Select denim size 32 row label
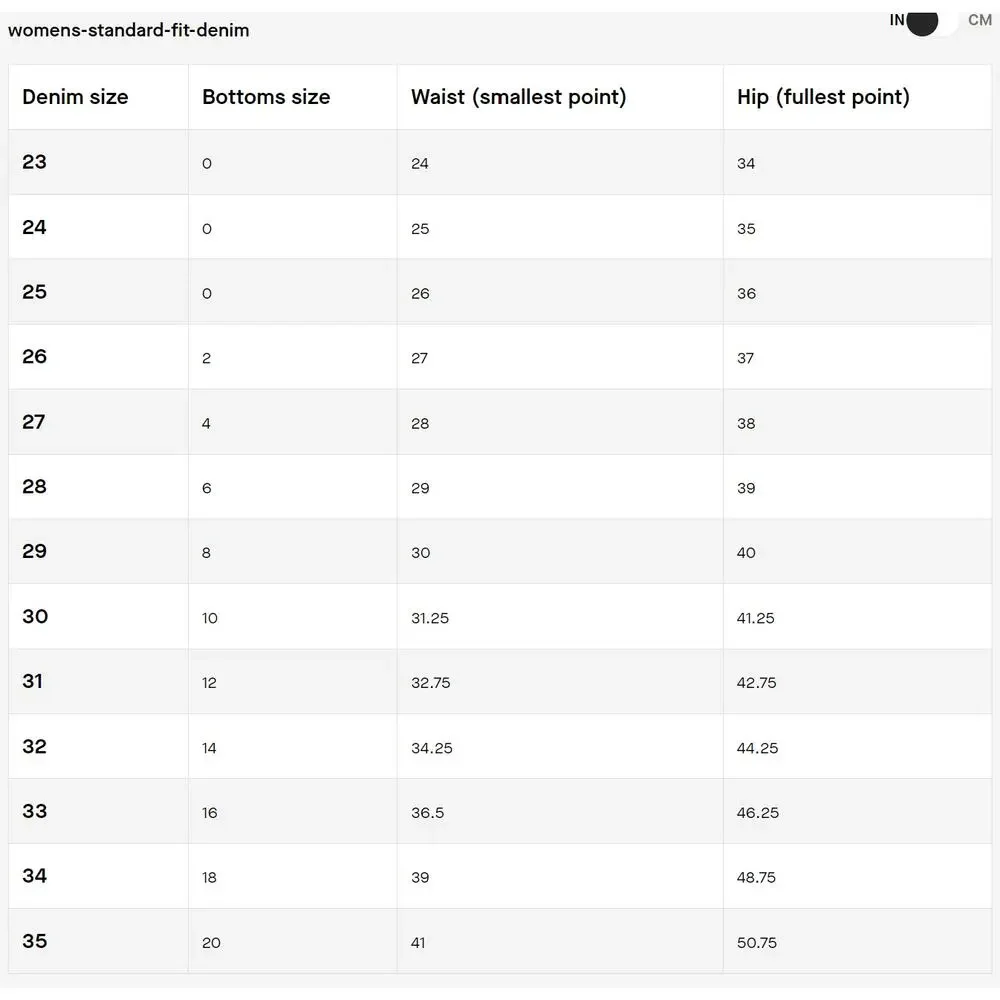This screenshot has width=1000, height=1000. [x=35, y=746]
